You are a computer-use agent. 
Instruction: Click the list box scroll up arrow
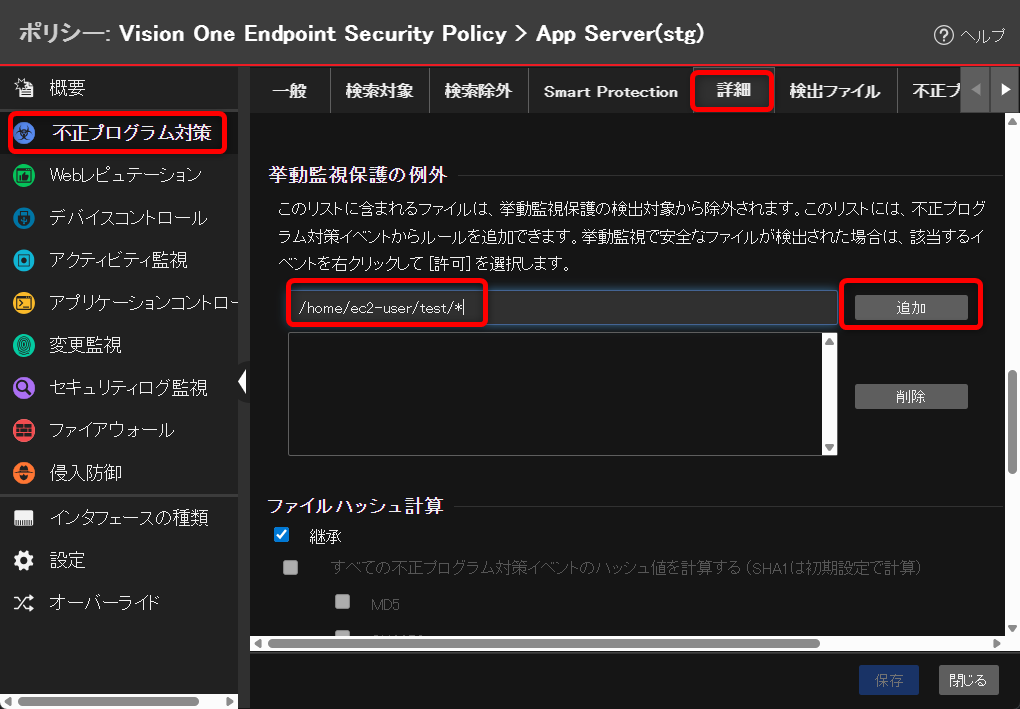[x=829, y=341]
